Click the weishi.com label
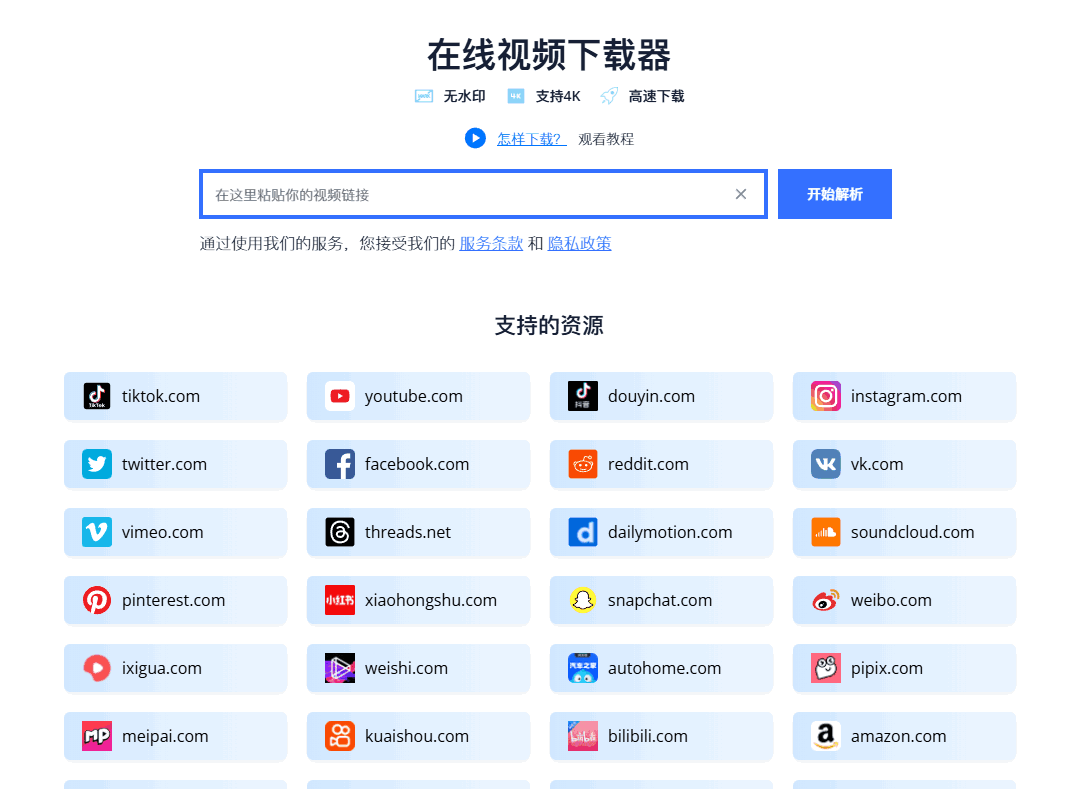This screenshot has width=1080, height=789. (x=406, y=669)
